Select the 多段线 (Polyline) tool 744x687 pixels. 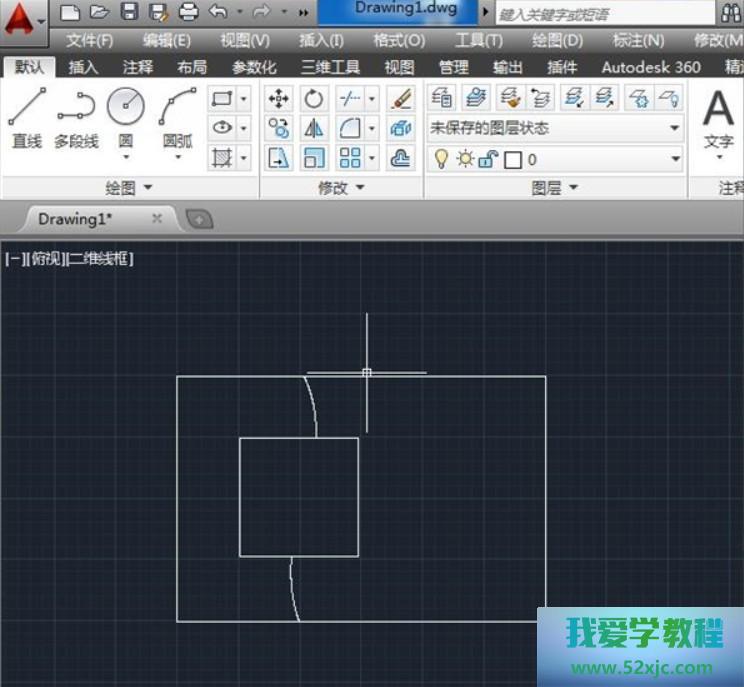point(76,118)
